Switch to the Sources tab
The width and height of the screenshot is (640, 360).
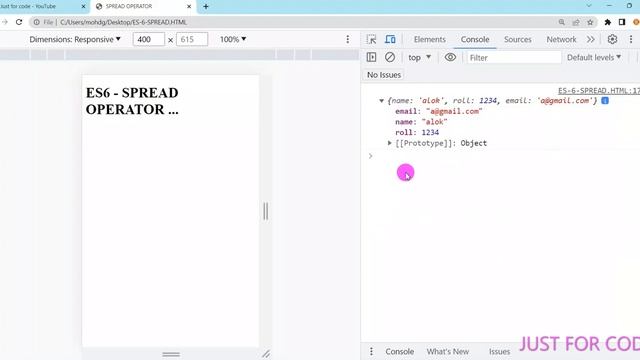(x=518, y=39)
